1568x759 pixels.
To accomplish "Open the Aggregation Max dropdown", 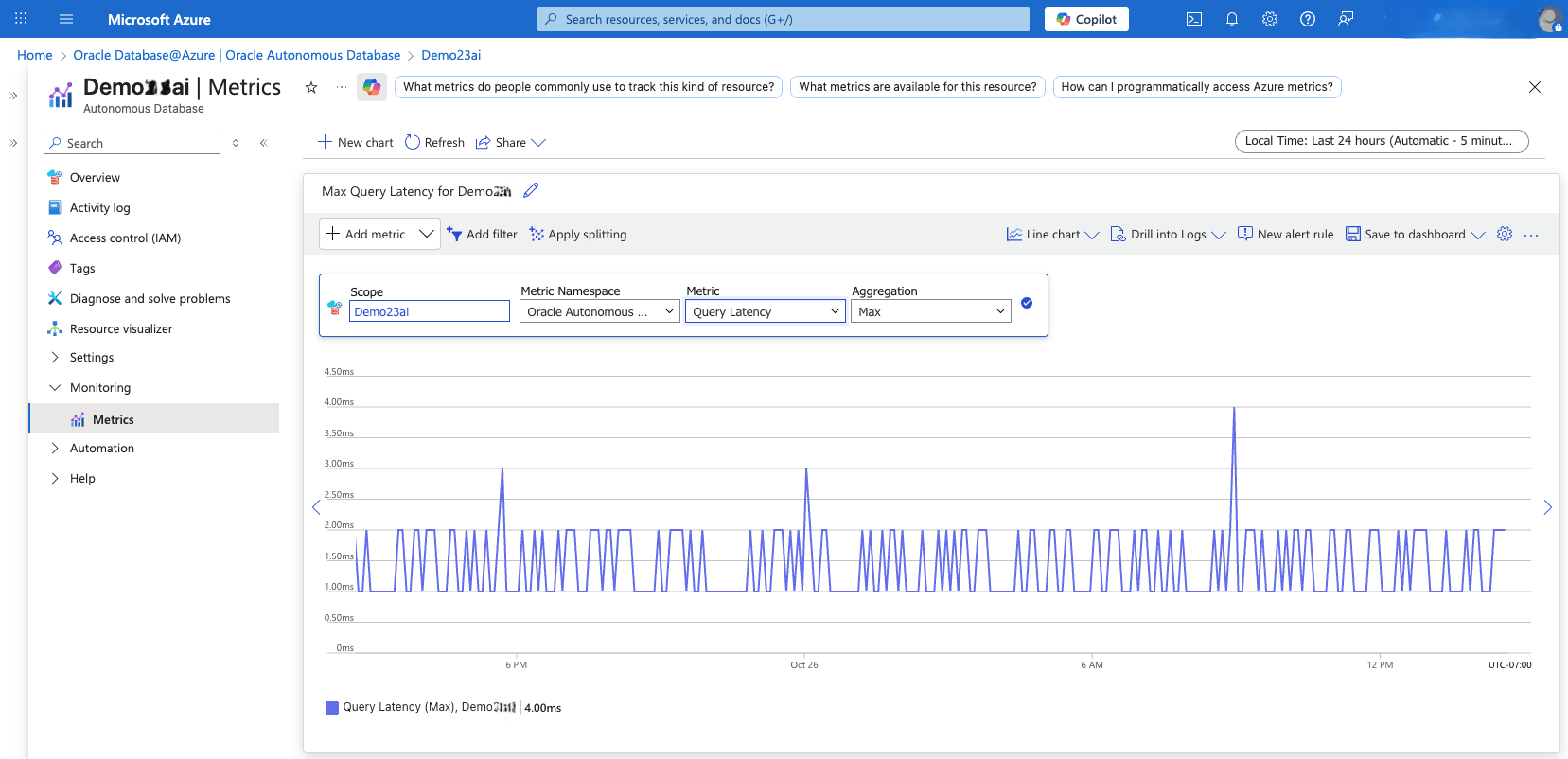I will [931, 311].
